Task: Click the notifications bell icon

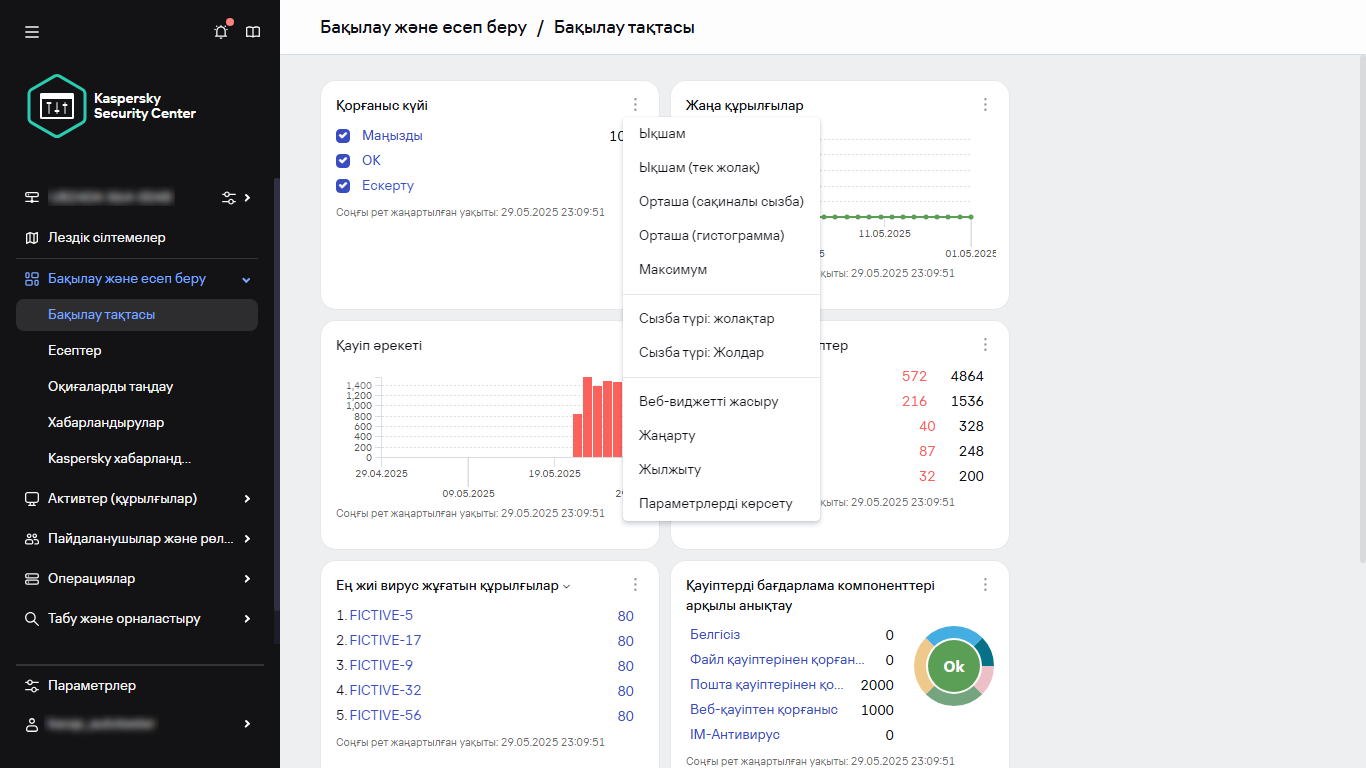Action: point(221,32)
